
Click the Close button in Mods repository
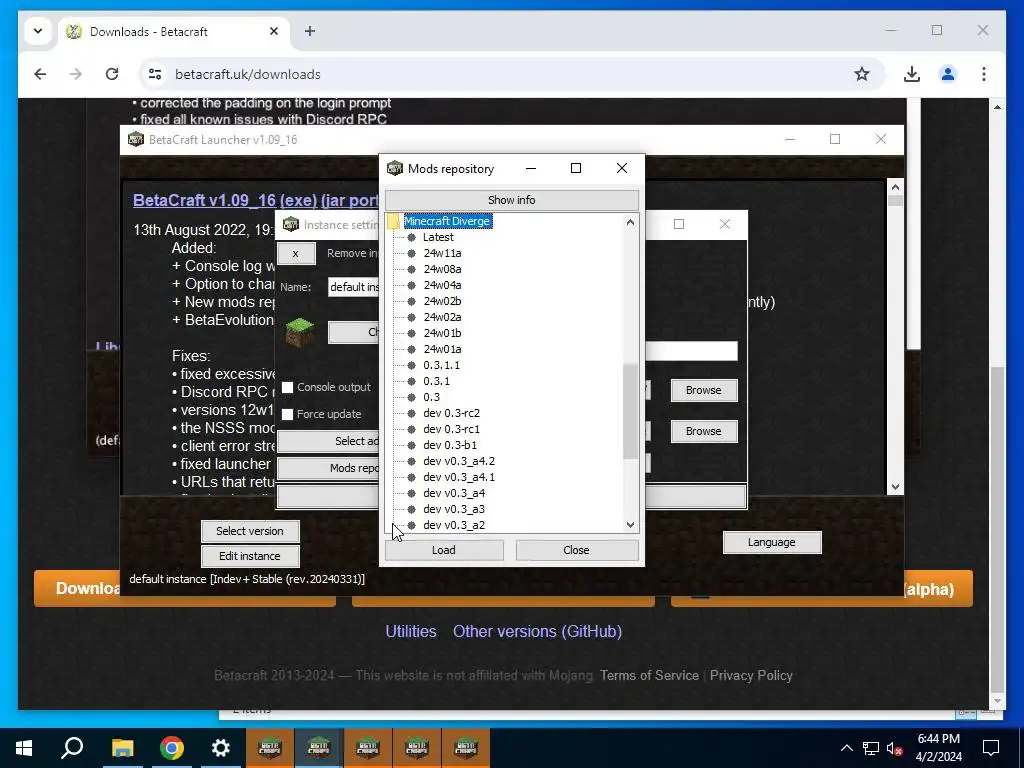coord(577,550)
